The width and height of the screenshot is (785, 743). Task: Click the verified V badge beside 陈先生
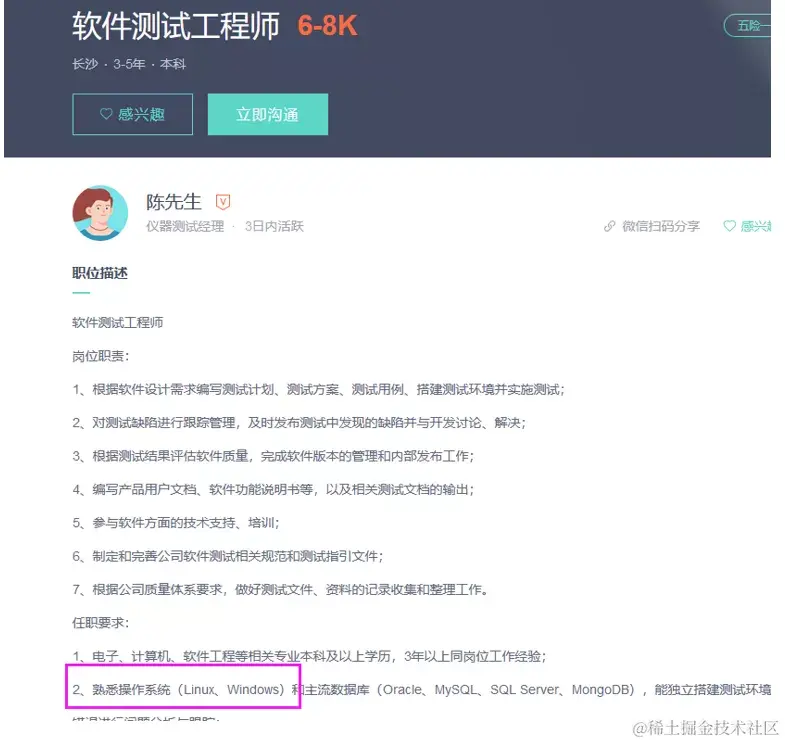coord(223,202)
